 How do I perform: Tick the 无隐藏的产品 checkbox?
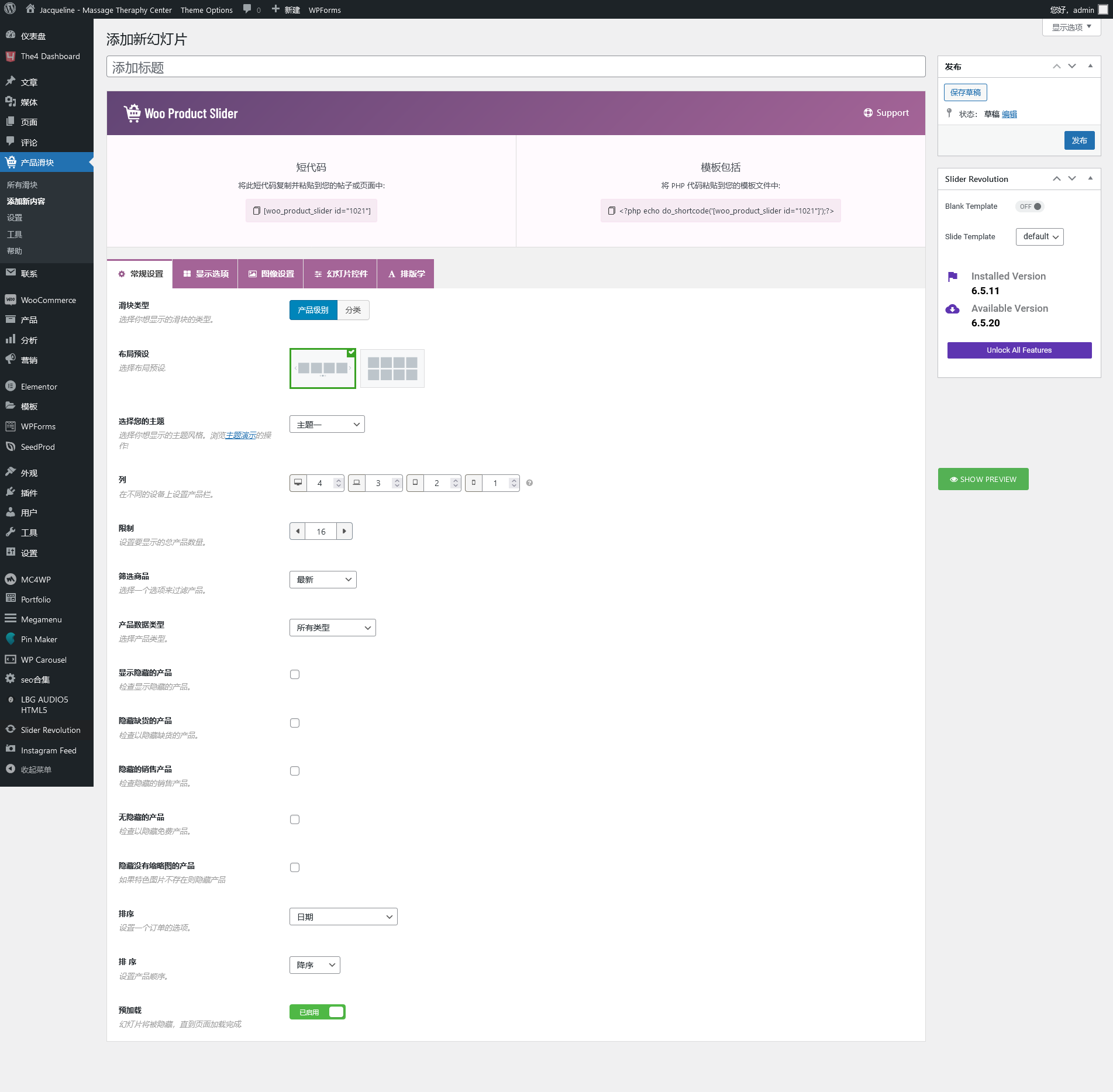[295, 819]
